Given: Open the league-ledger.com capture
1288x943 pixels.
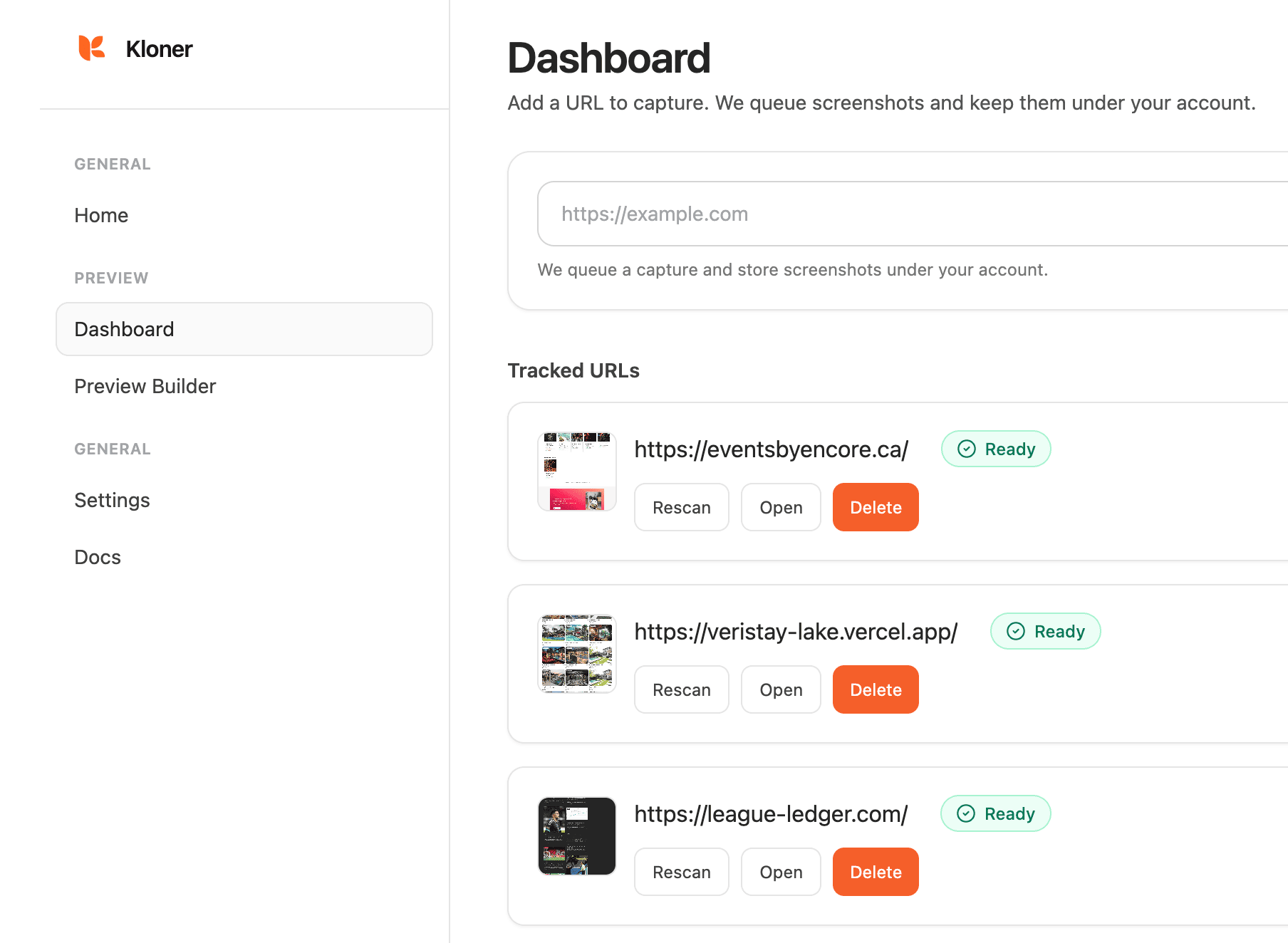Looking at the screenshot, I should (780, 872).
